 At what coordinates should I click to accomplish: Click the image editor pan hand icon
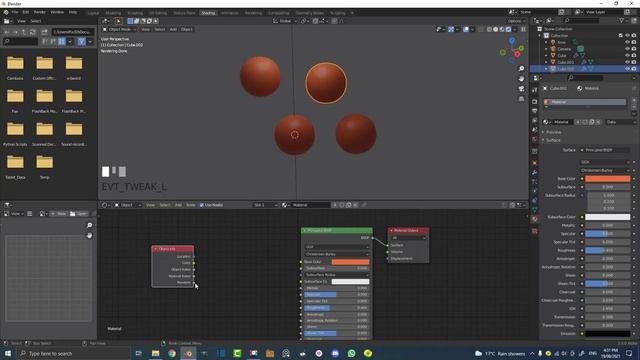point(89,236)
